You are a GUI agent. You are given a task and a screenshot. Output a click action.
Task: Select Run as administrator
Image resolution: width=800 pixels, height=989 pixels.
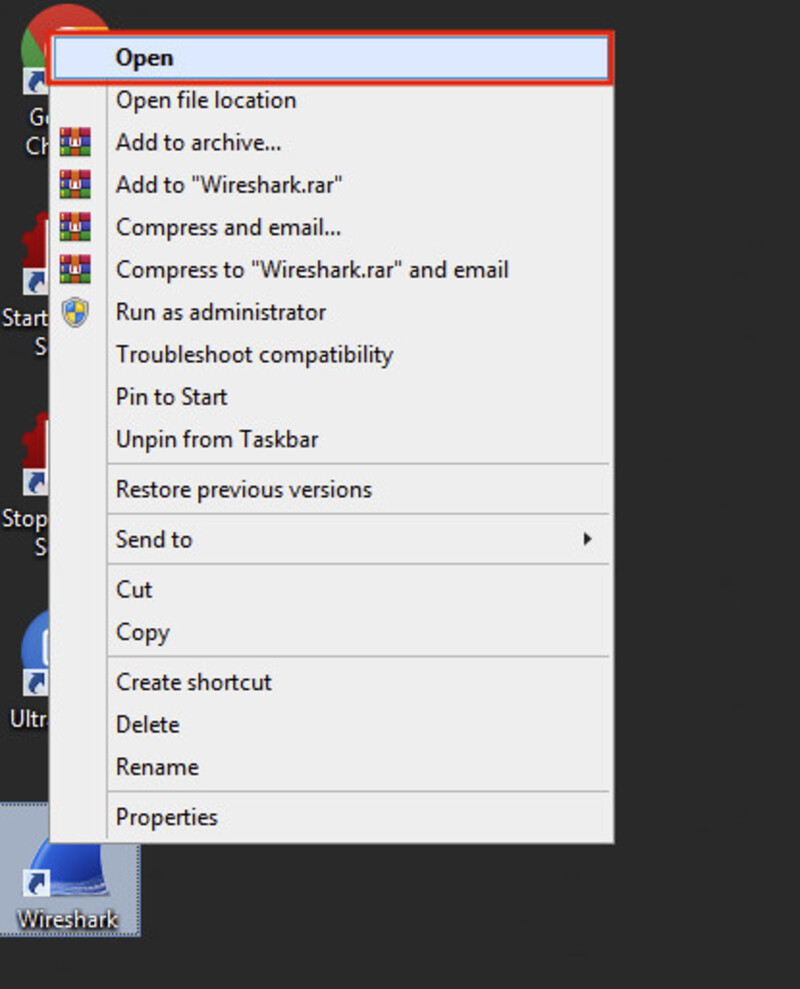[x=221, y=312]
